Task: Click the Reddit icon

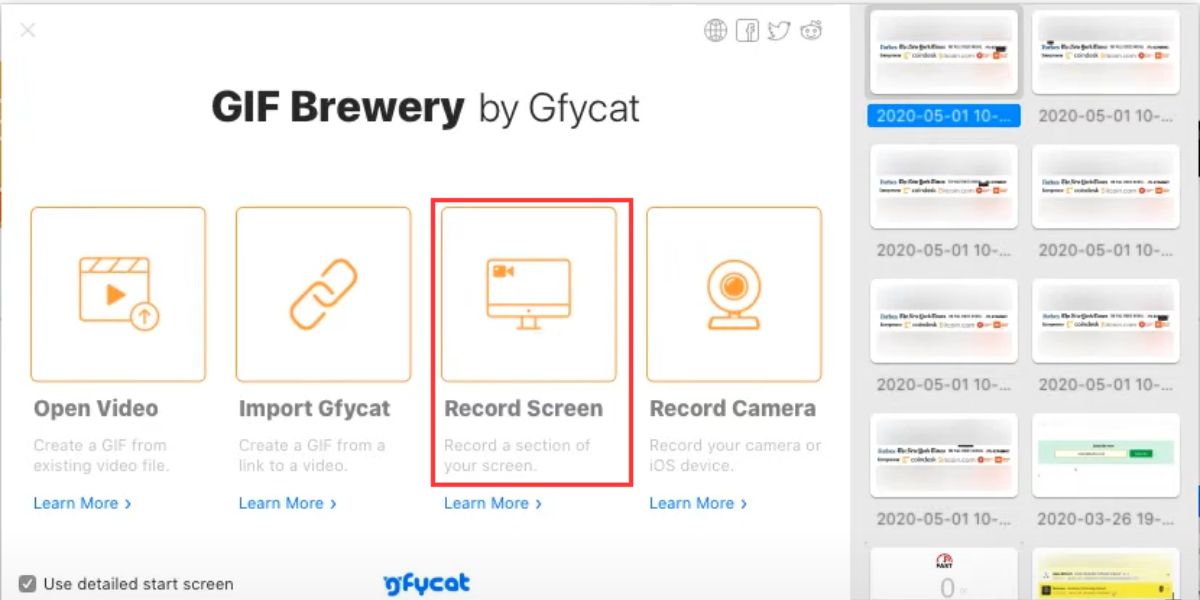Action: [812, 30]
